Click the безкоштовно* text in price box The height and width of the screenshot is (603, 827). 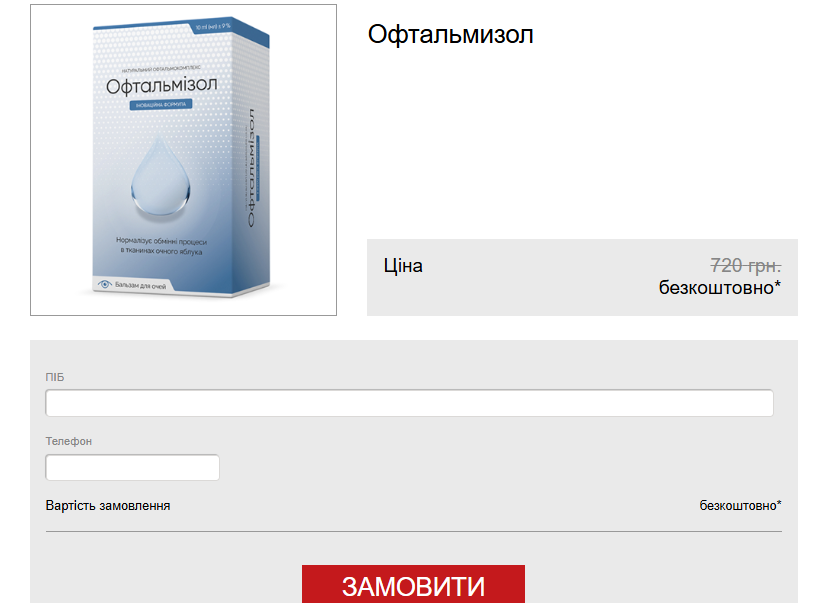[719, 288]
